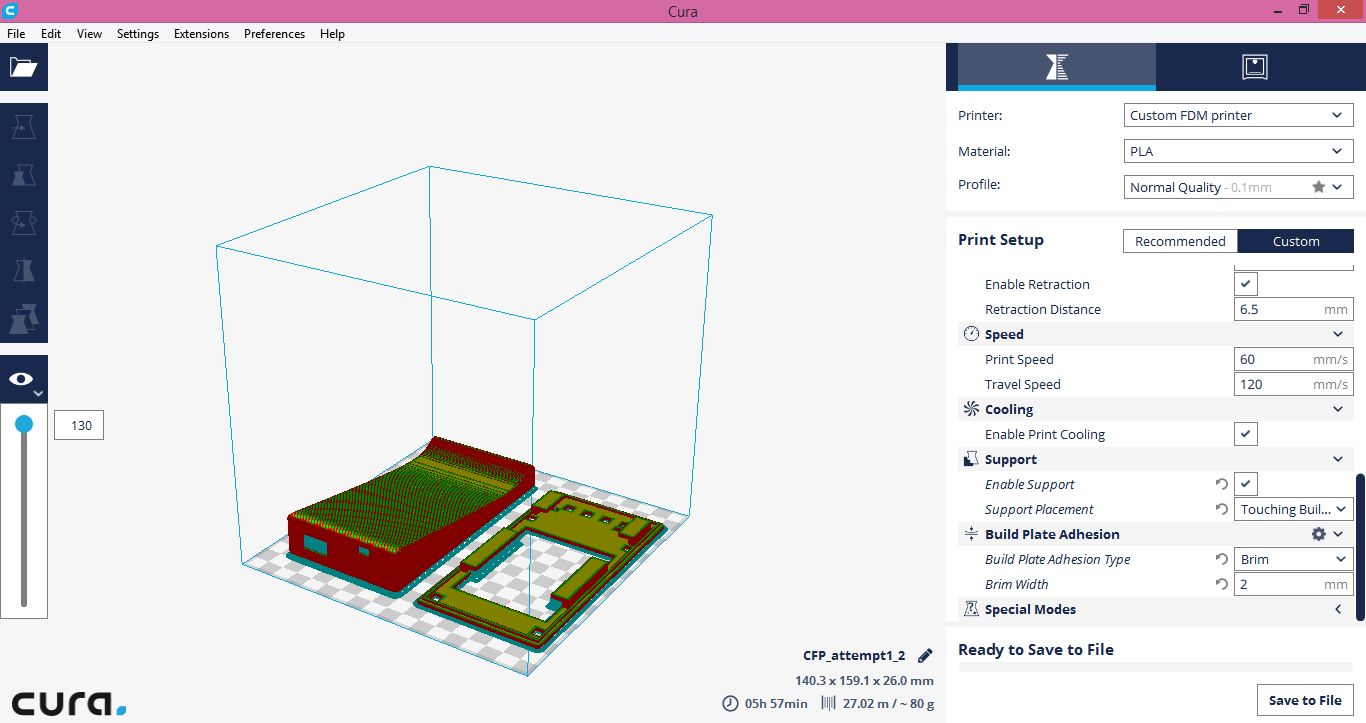Click the filament length icon
1366x723 pixels.
pyautogui.click(x=828, y=703)
